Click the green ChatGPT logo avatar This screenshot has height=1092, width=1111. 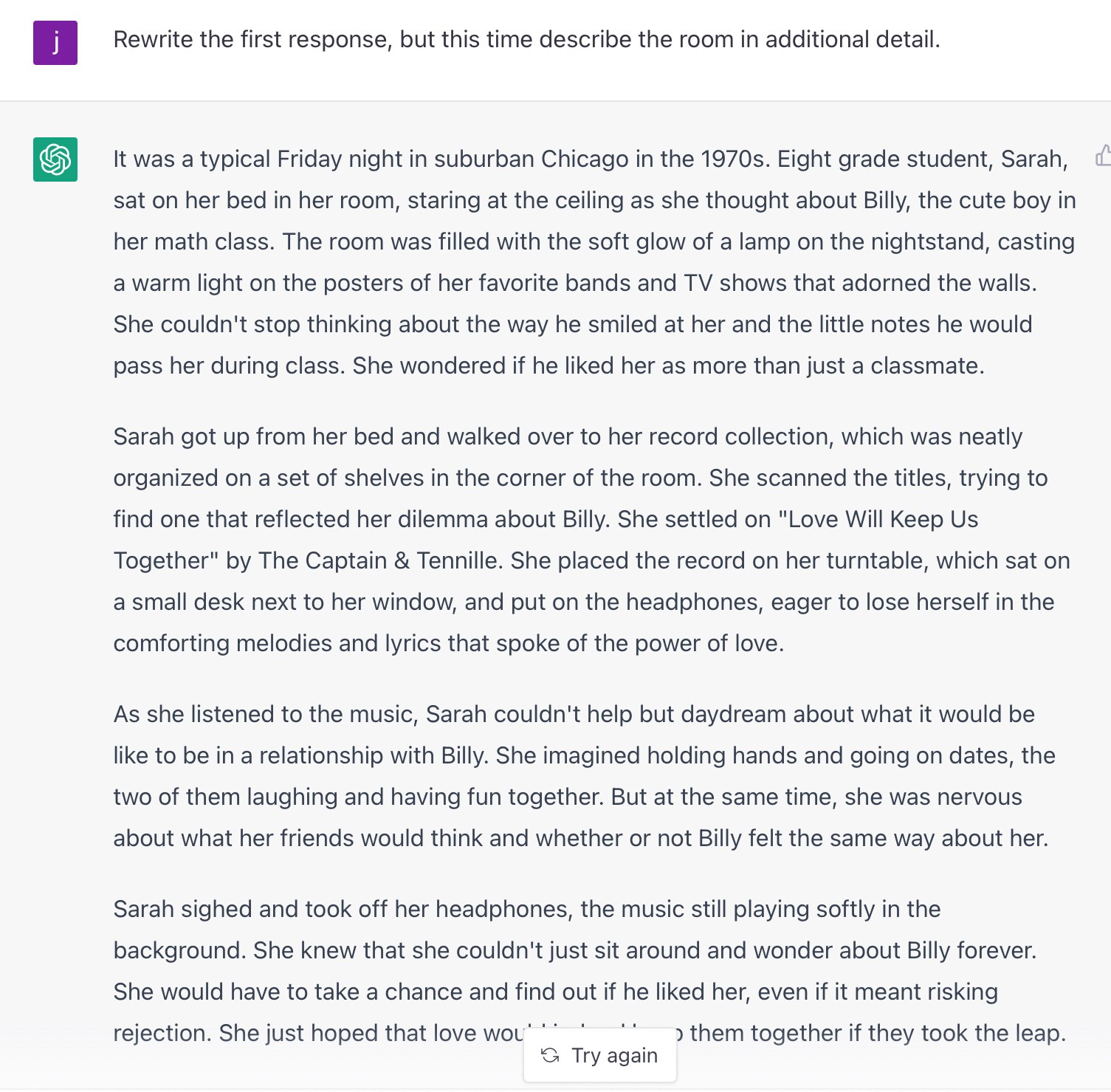[x=55, y=159]
